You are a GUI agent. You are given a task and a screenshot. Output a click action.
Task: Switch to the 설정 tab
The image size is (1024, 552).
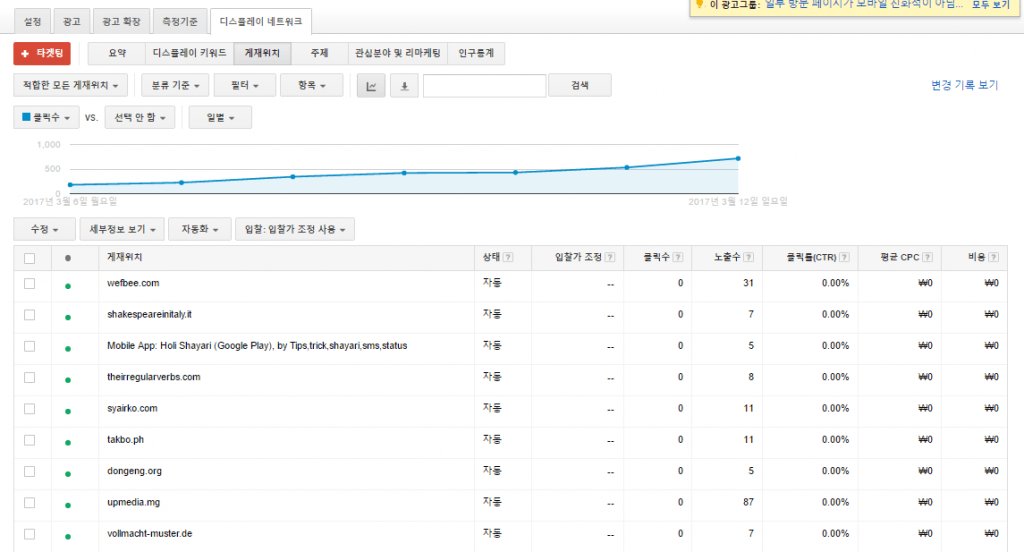coord(33,22)
